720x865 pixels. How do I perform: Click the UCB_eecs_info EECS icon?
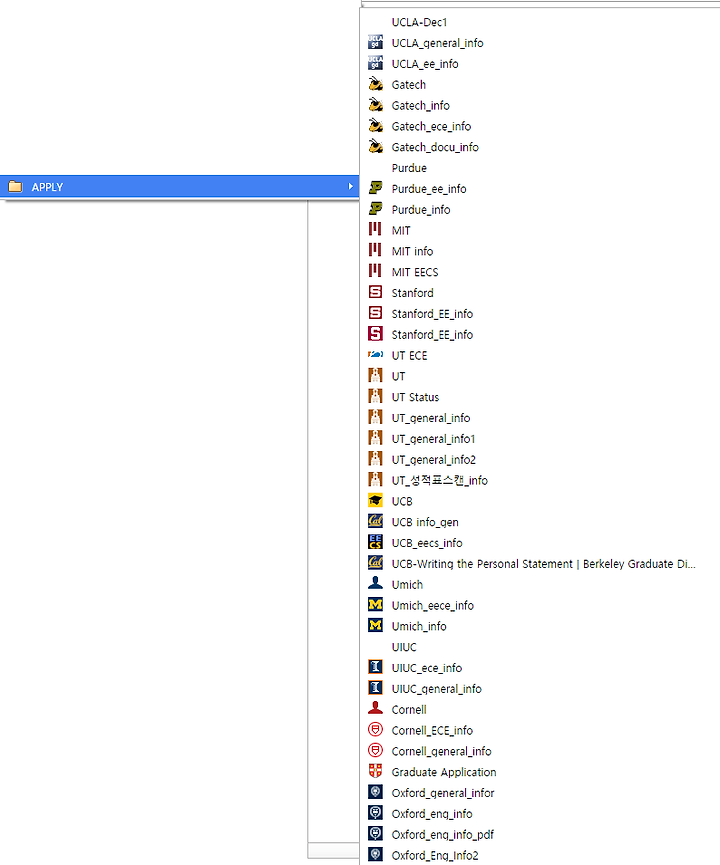(x=375, y=542)
